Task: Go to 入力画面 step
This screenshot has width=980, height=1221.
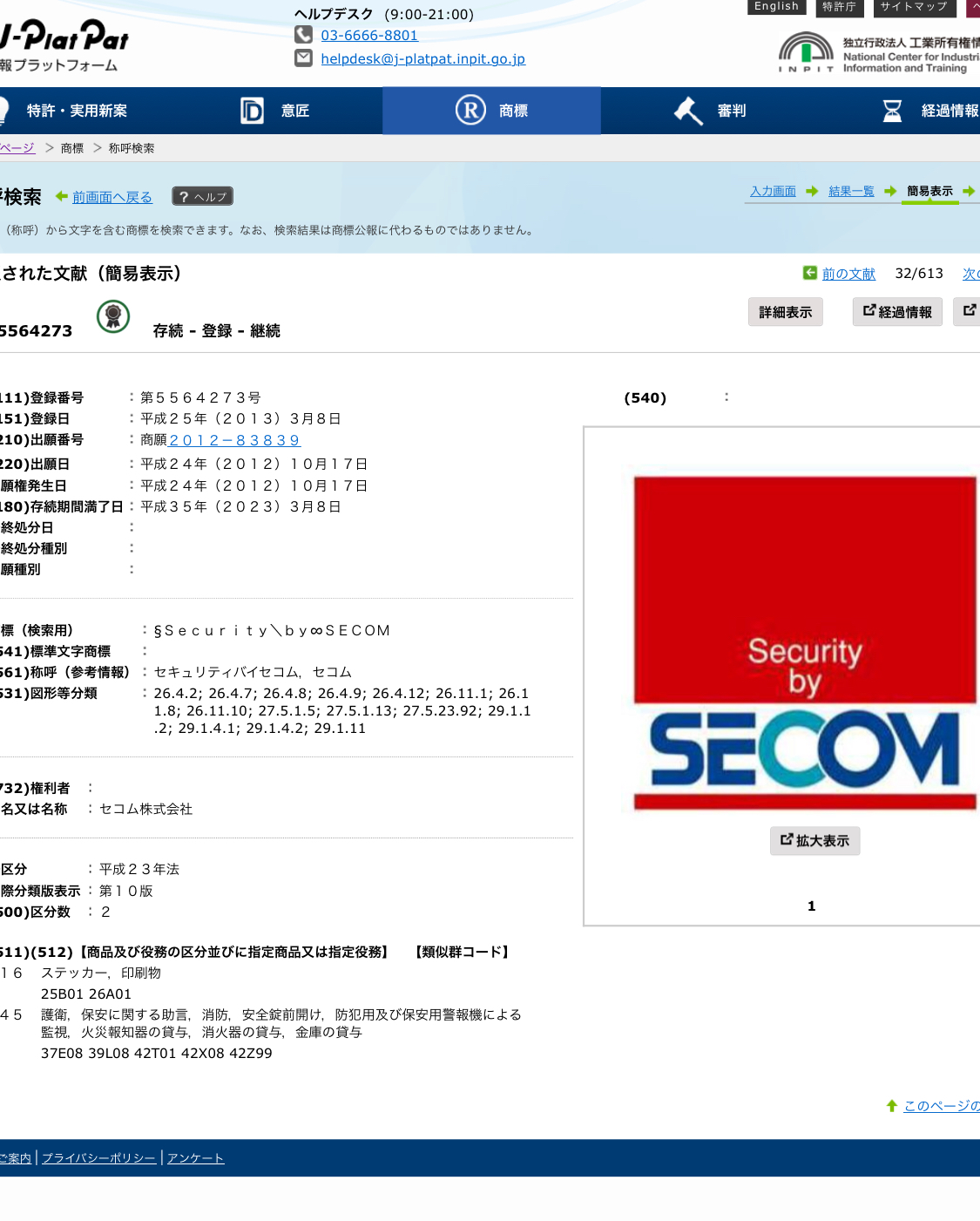Action: pos(774,191)
